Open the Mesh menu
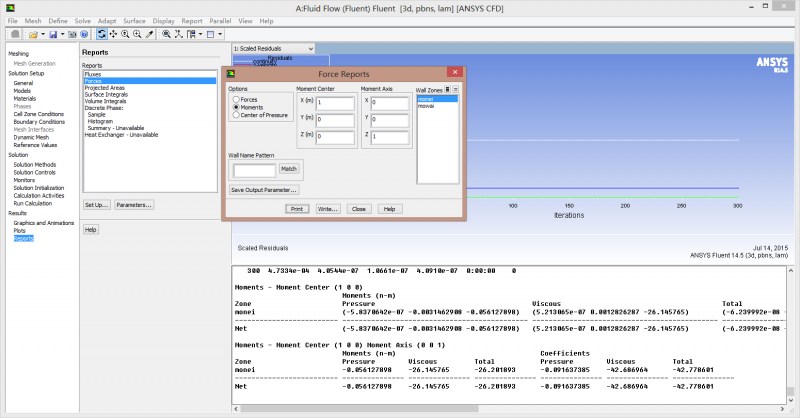 (33, 21)
